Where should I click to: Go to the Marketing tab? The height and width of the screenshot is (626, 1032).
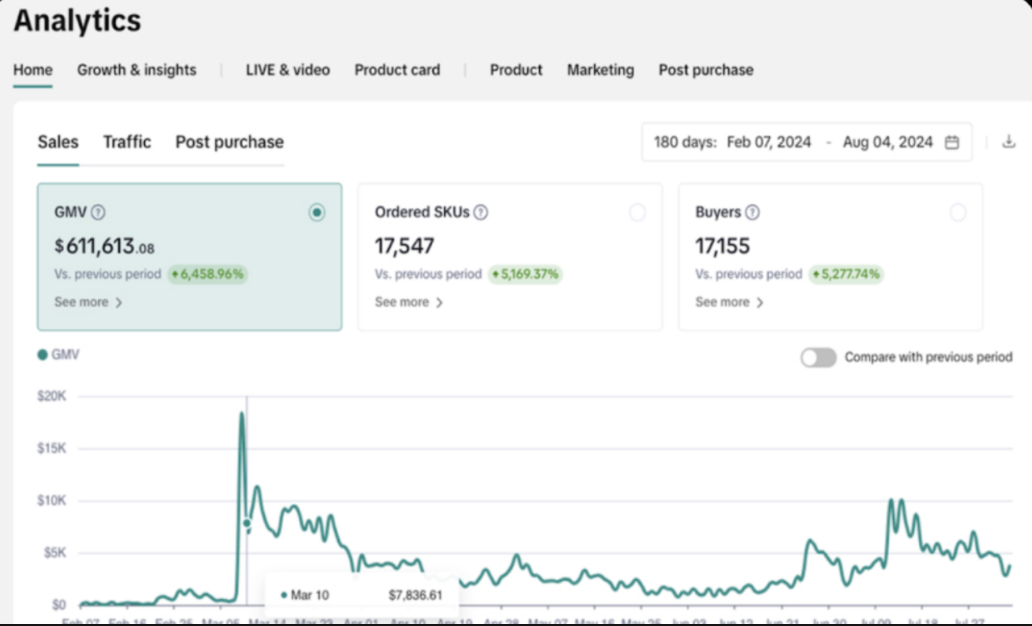600,70
